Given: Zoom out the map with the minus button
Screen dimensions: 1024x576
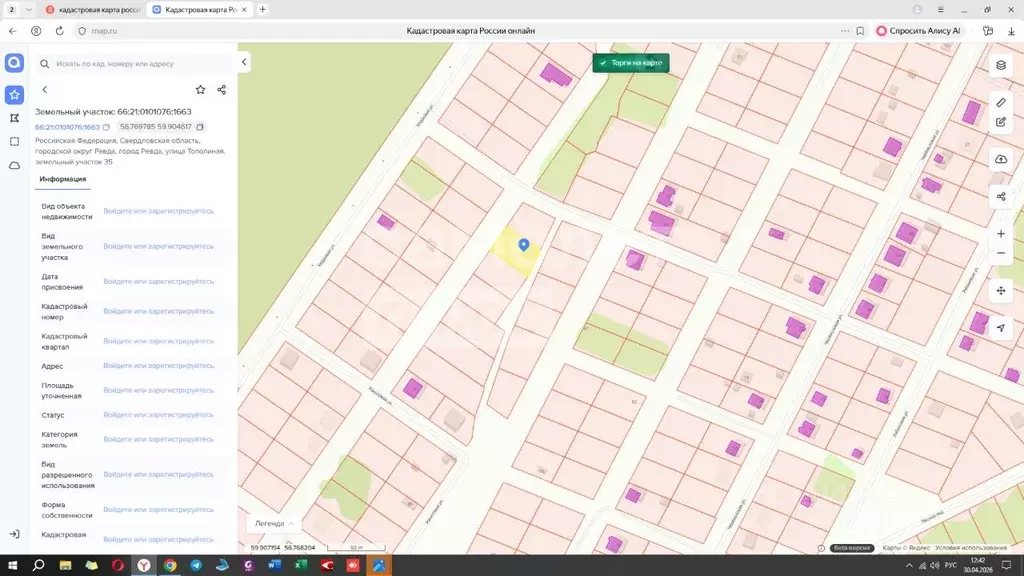Looking at the screenshot, I should 1000,253.
